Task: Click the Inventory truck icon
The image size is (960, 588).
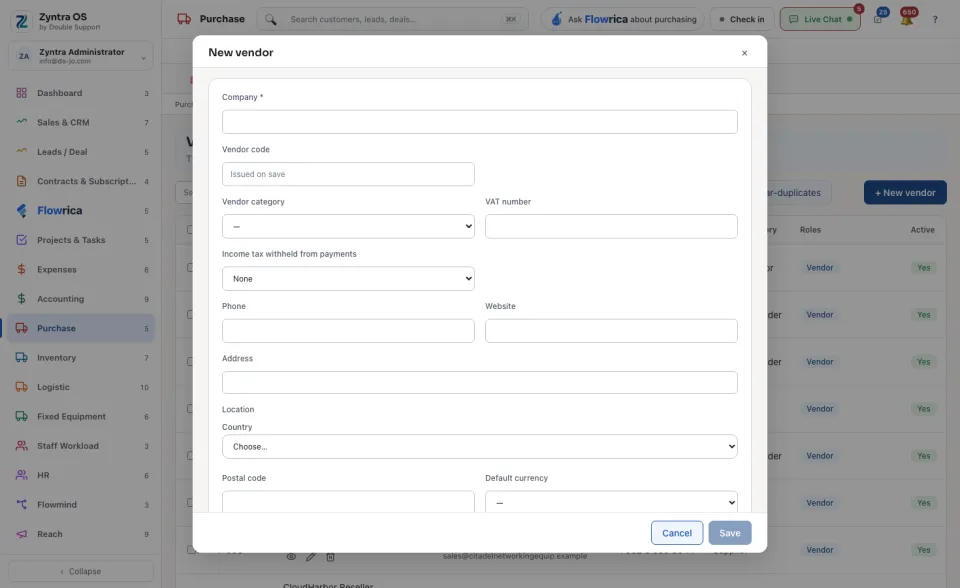Action: tap(21, 357)
